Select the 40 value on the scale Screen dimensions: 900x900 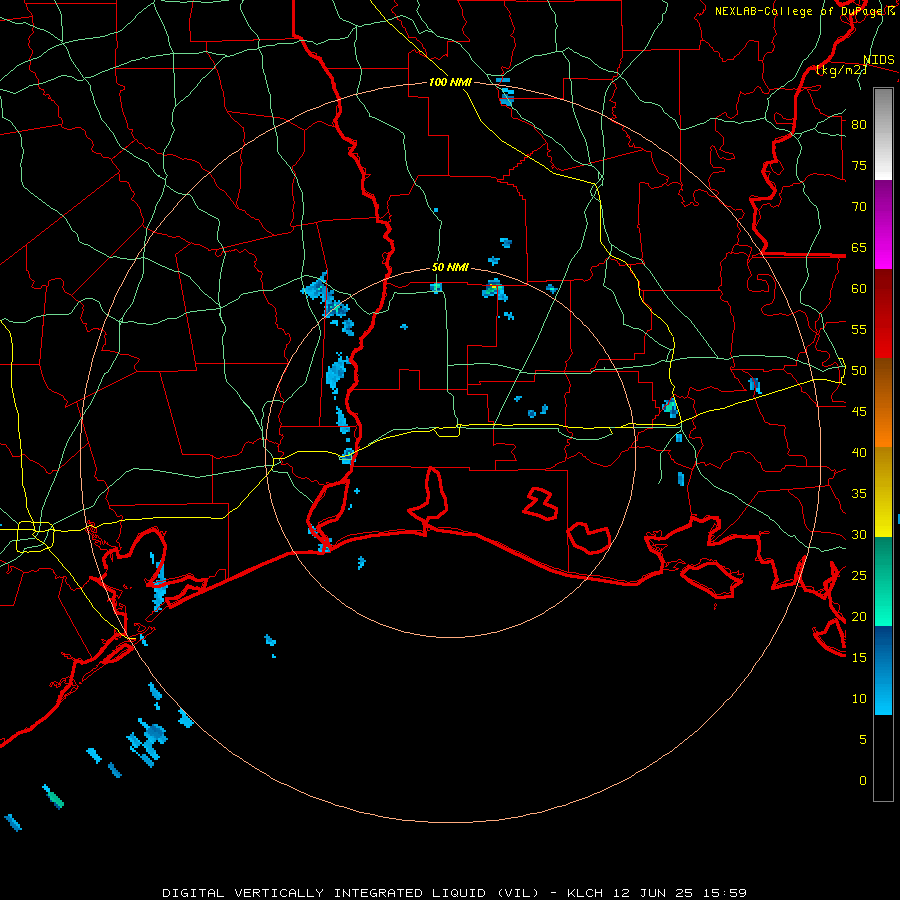[x=859, y=452]
